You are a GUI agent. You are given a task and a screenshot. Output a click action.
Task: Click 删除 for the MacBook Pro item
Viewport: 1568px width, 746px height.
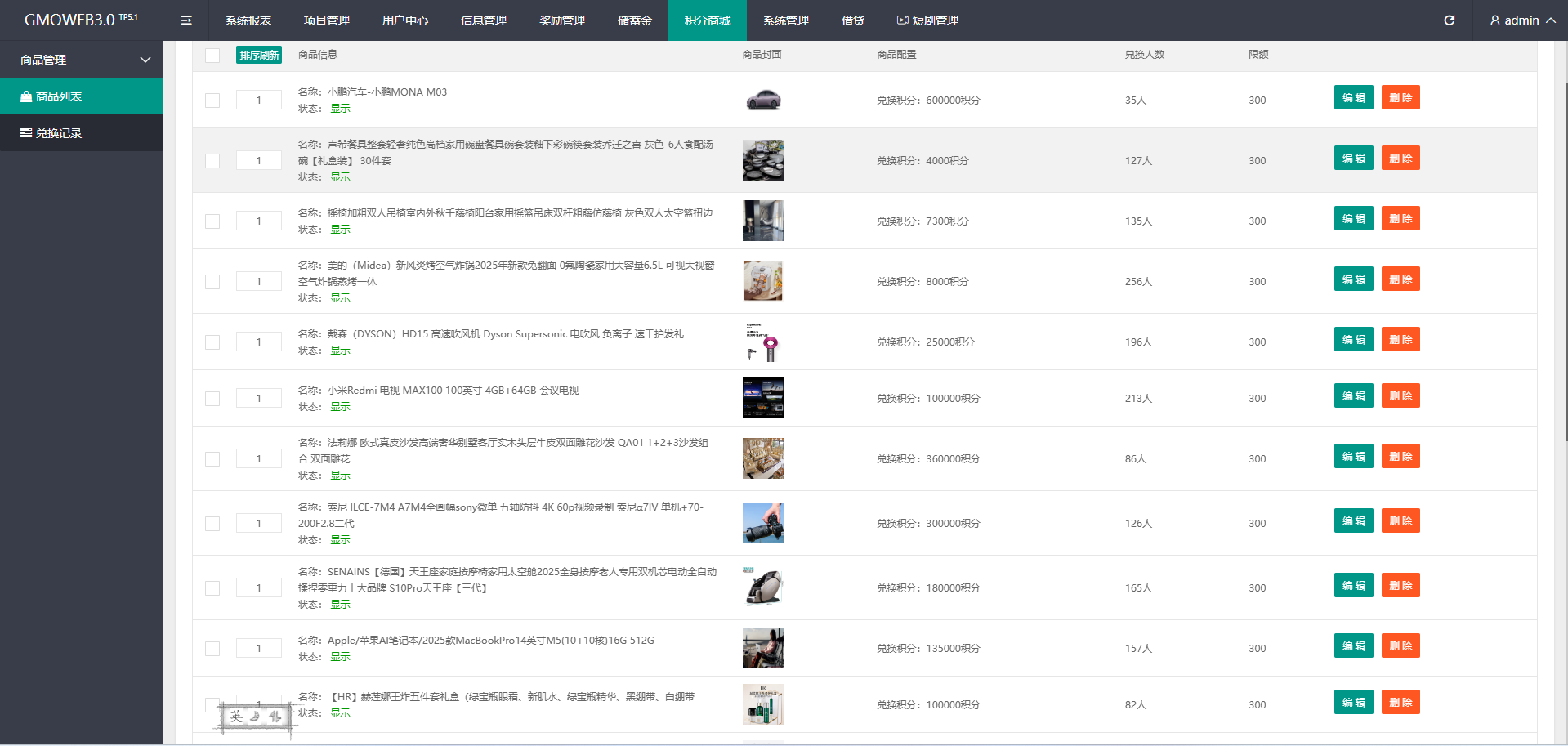pos(1400,646)
